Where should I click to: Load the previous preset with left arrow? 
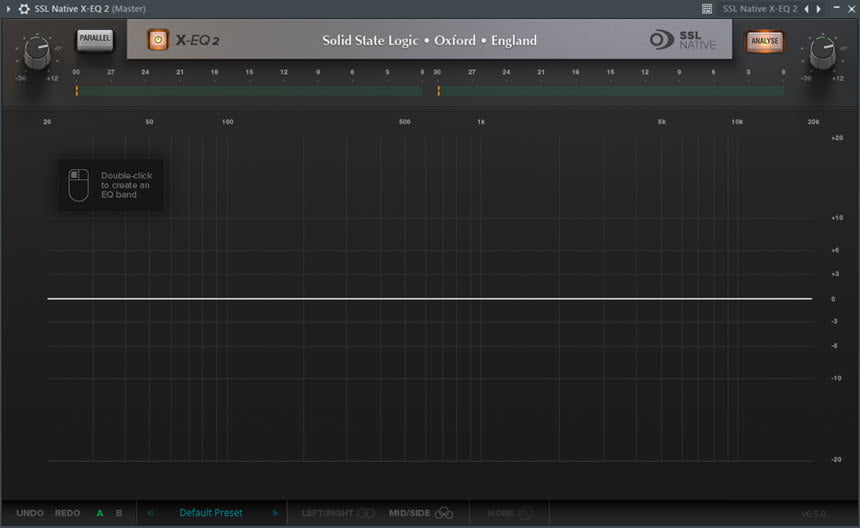click(x=150, y=513)
